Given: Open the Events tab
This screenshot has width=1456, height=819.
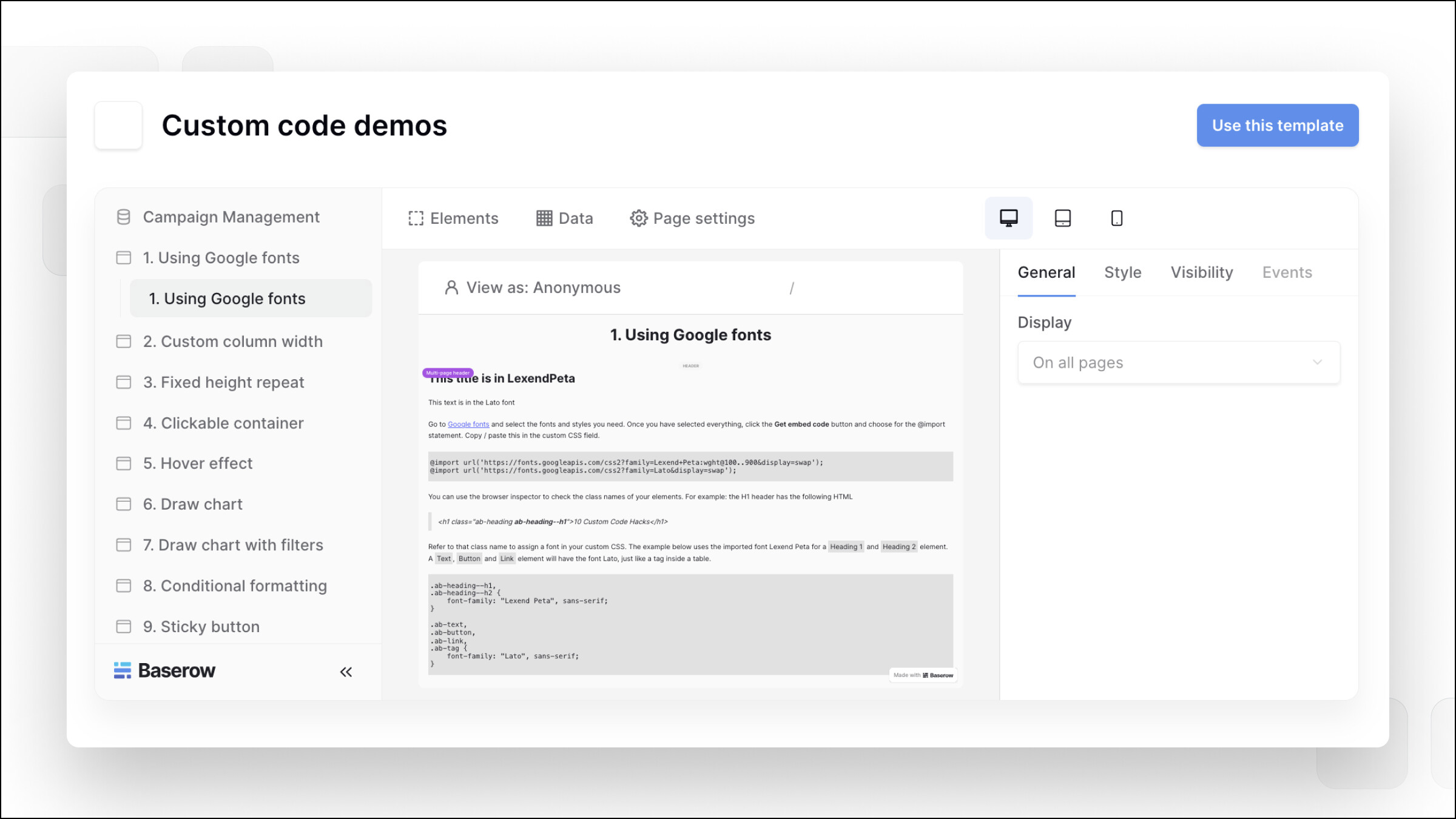Looking at the screenshot, I should tap(1287, 272).
